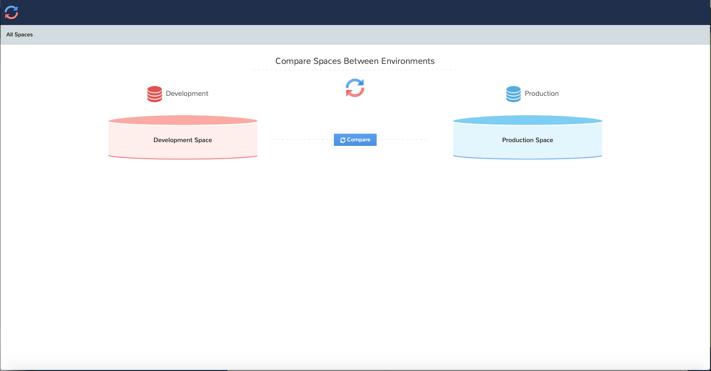Select the Development Space cylinder

coord(183,137)
